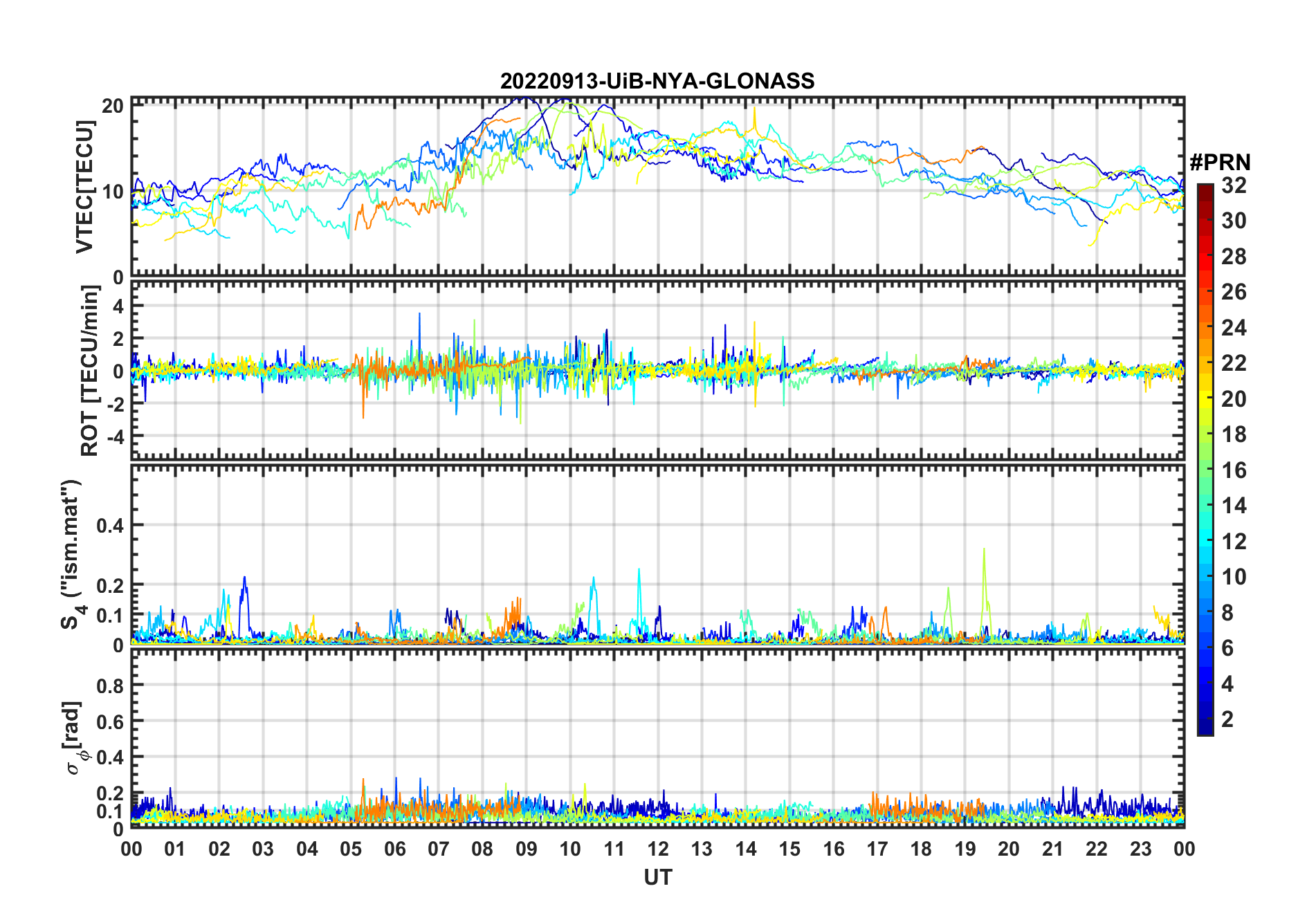Viewport: 1316px width, 920px height.
Task: Click x-axis tick label 03
Action: [x=263, y=849]
